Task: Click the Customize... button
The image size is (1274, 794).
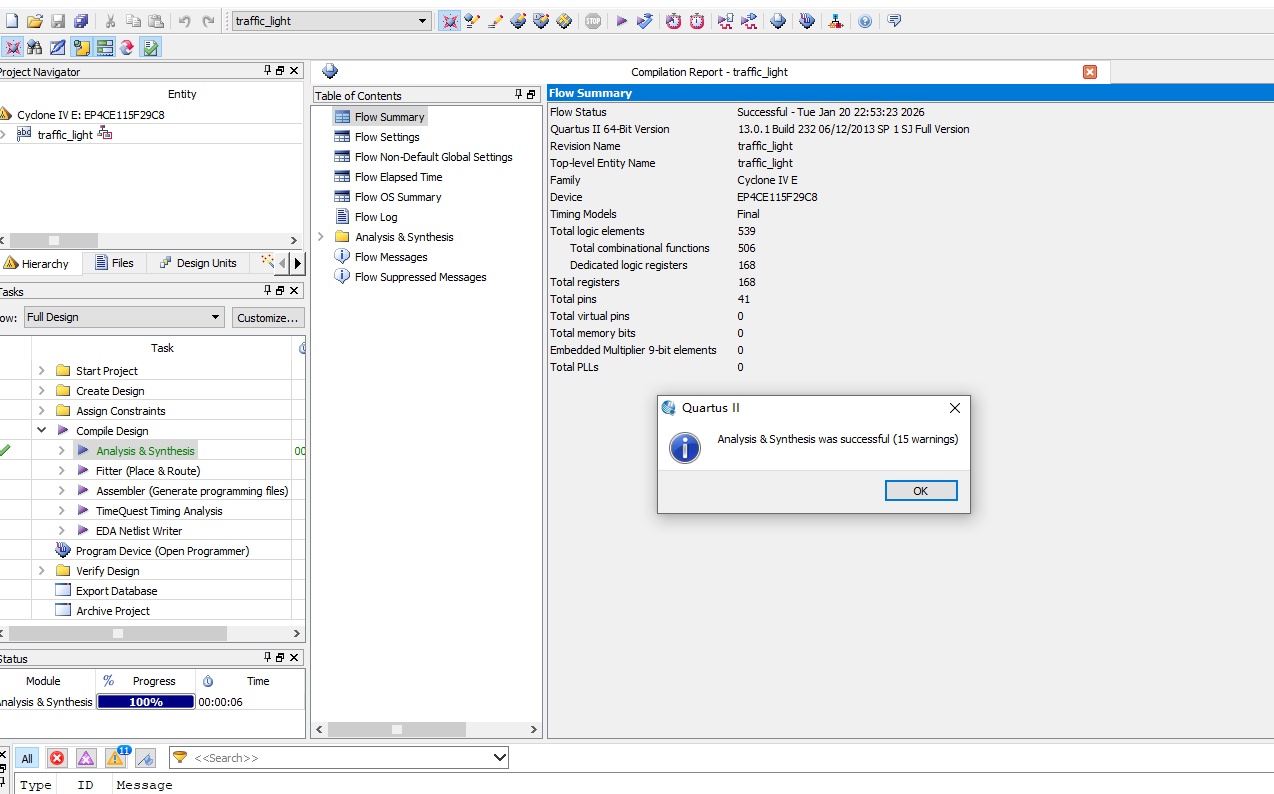Action: (268, 317)
